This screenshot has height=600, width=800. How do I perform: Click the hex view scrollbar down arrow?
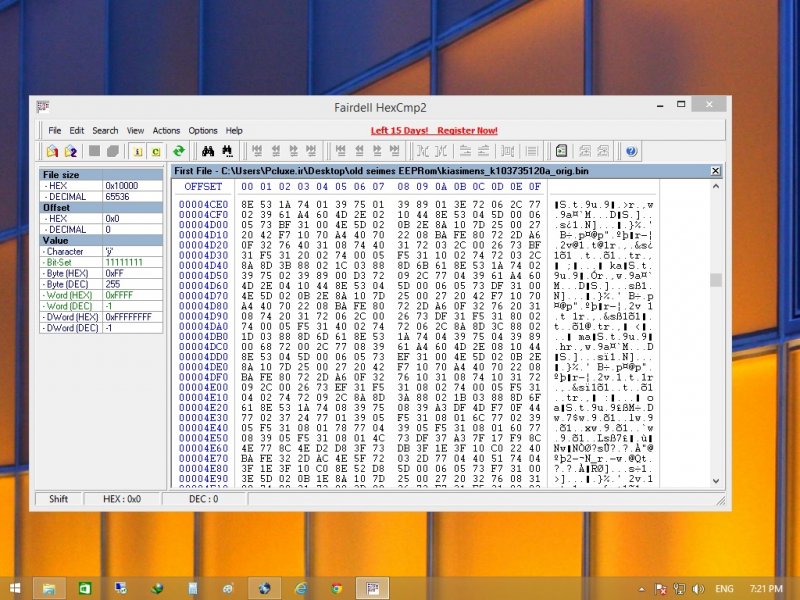[716, 481]
